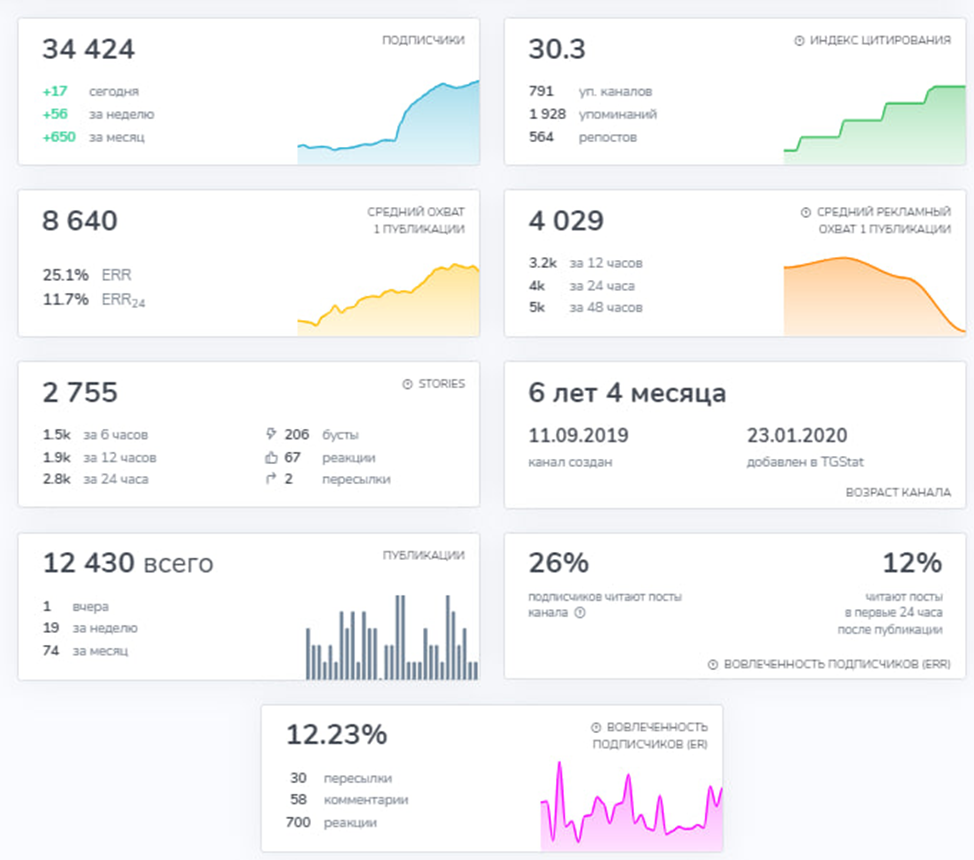
Task: Open the orange ad reach chart
Action: pyautogui.click(x=875, y=296)
